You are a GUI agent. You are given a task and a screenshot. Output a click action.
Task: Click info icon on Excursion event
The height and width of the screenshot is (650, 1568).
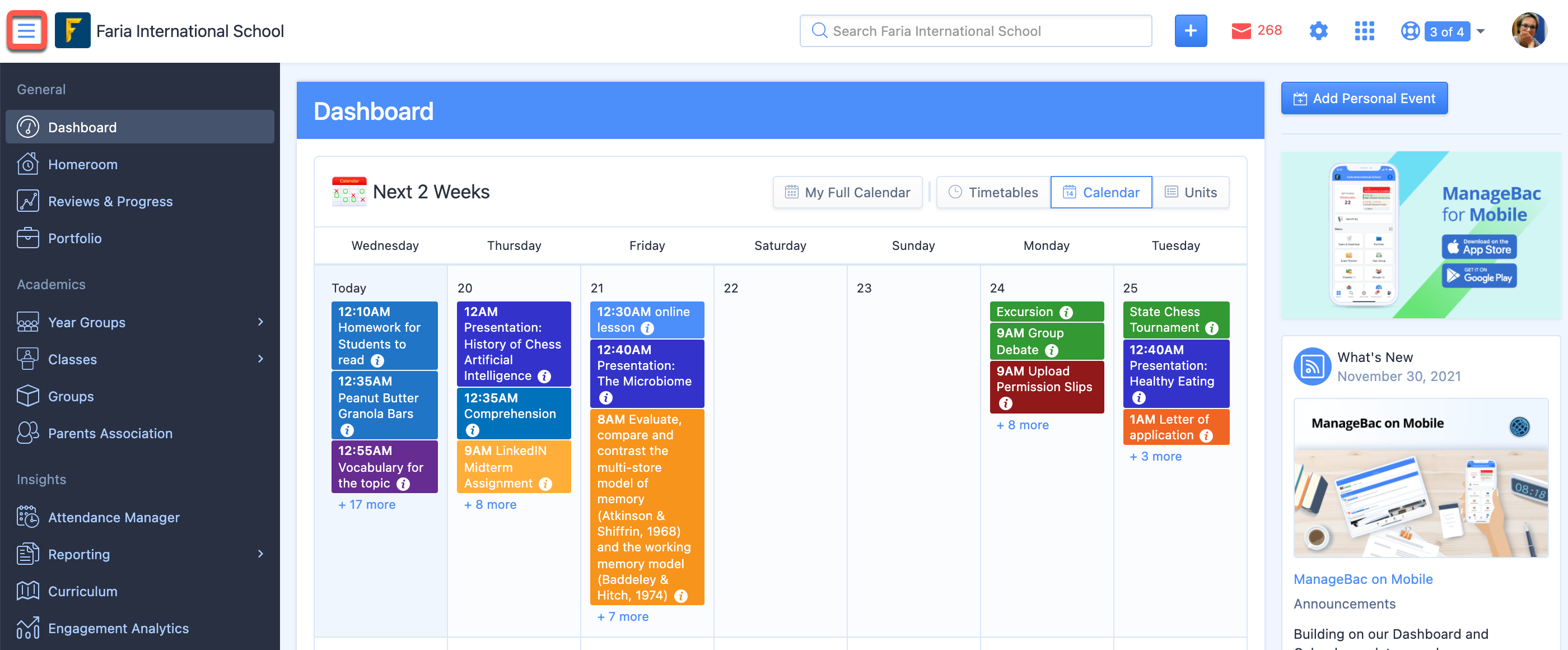1066,313
